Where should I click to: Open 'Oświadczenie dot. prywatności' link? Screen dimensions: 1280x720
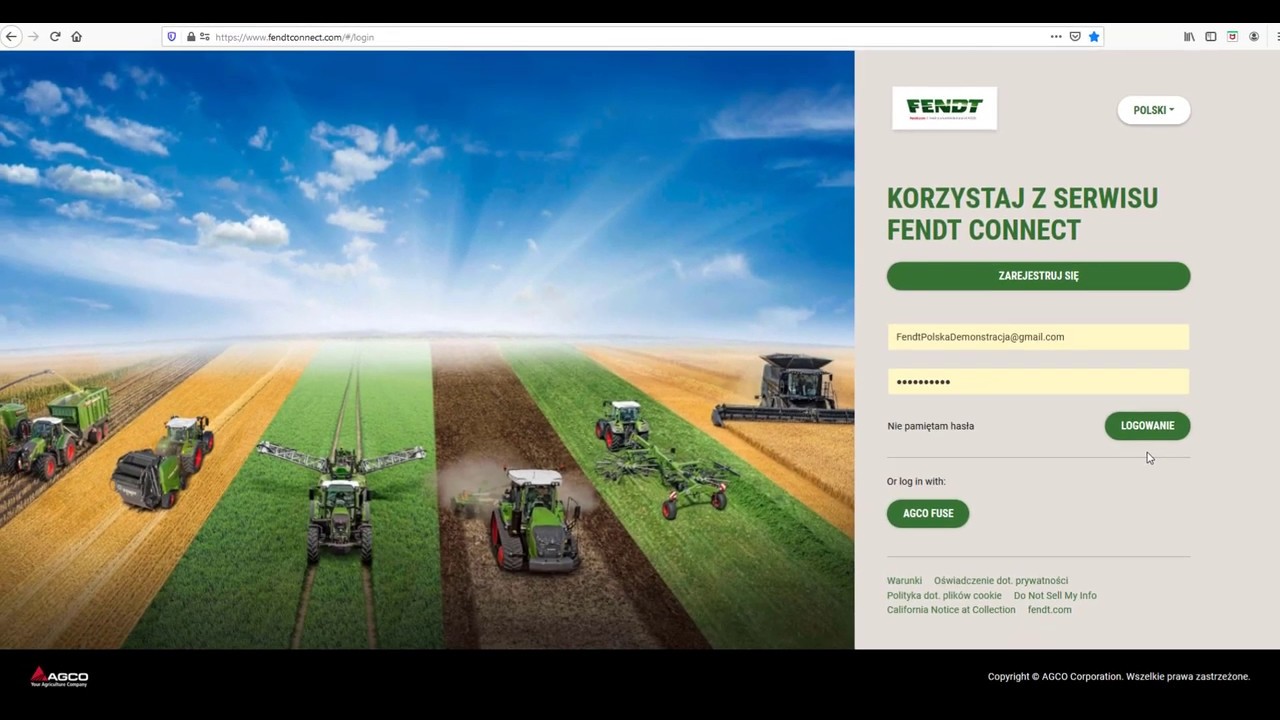click(x=1001, y=581)
